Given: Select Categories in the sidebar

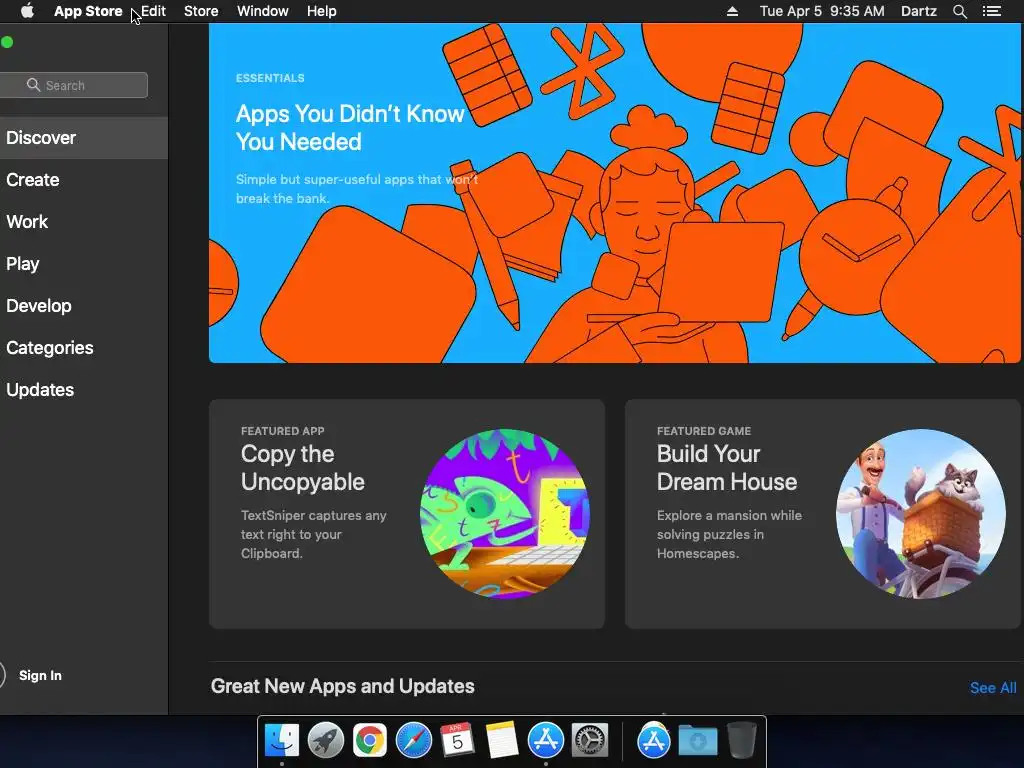Looking at the screenshot, I should tap(84, 347).
